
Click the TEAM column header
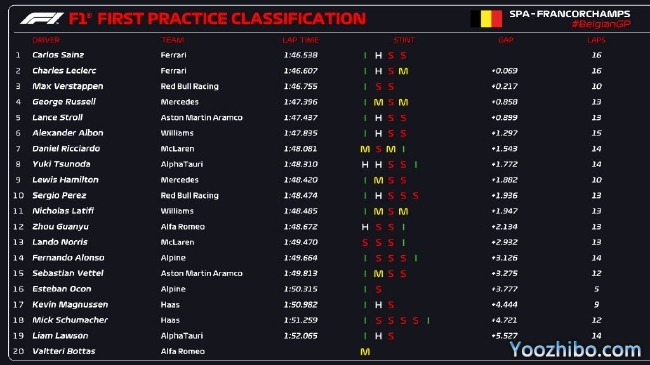tap(173, 40)
